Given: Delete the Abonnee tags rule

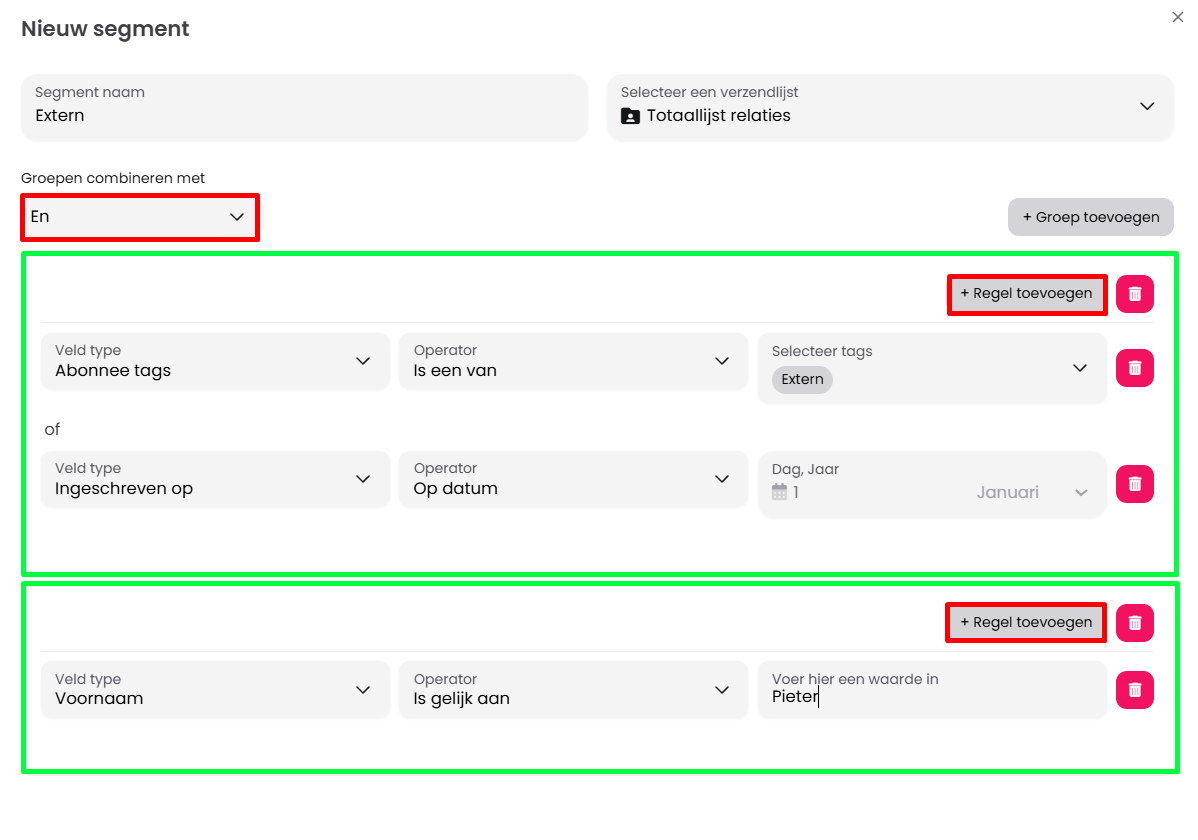Looking at the screenshot, I should (x=1134, y=368).
